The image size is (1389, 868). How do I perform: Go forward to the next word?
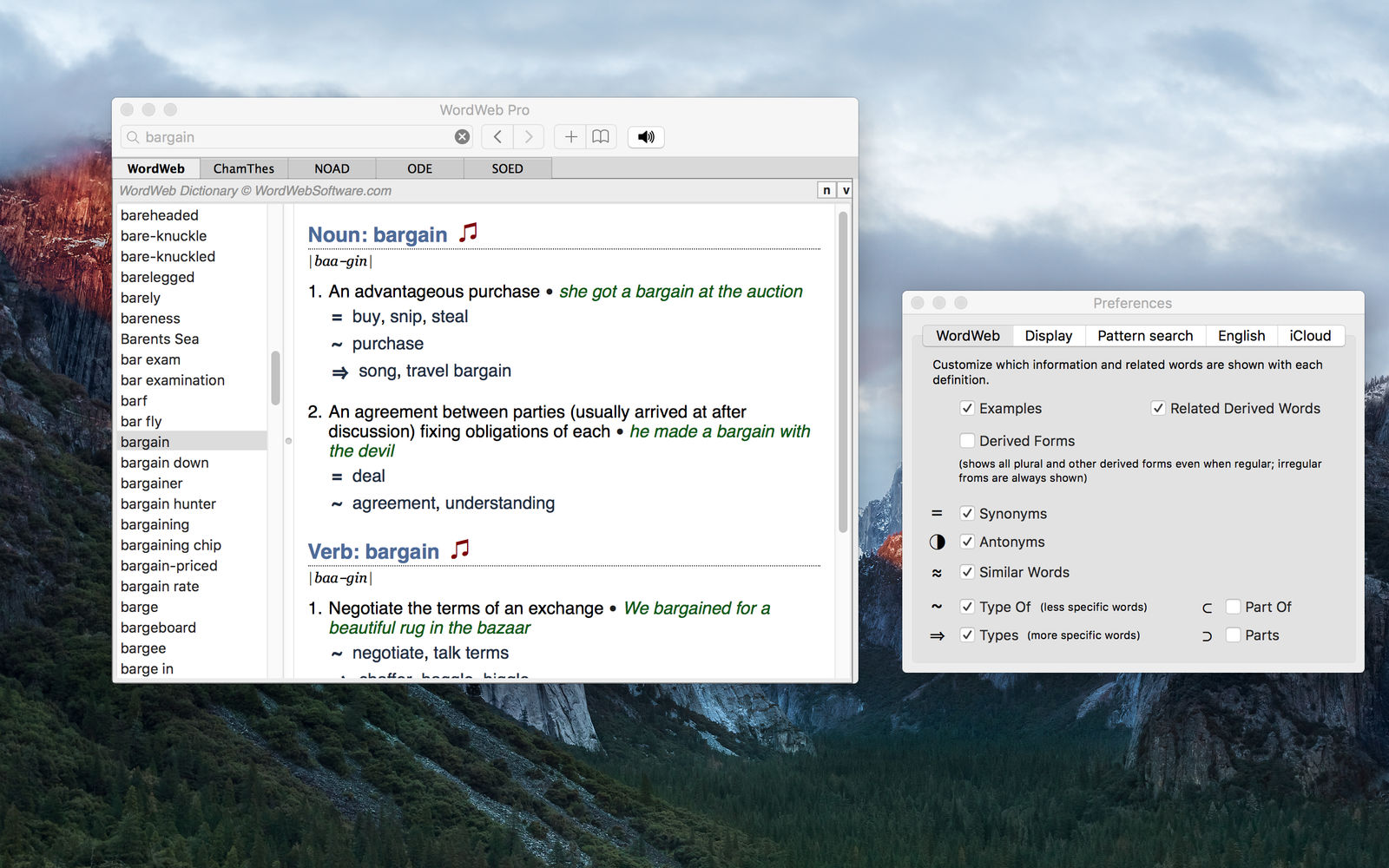(x=528, y=137)
